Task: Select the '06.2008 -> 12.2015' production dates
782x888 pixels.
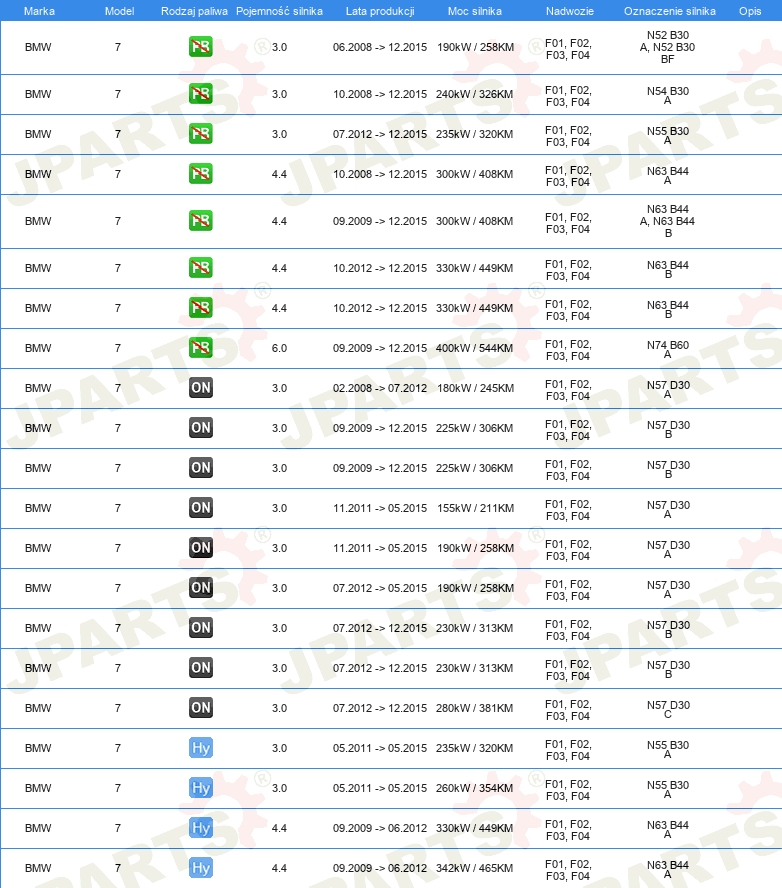Action: point(380,48)
